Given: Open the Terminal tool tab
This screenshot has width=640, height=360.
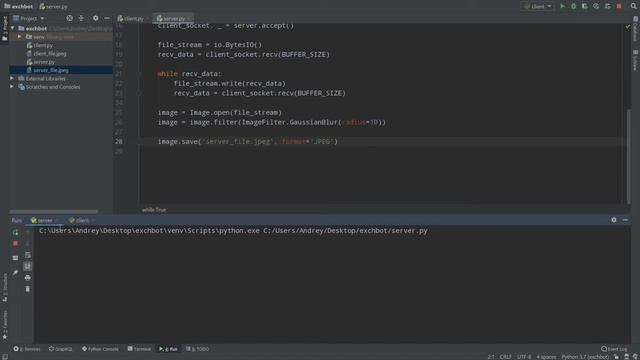Looking at the screenshot, I should tap(139, 349).
